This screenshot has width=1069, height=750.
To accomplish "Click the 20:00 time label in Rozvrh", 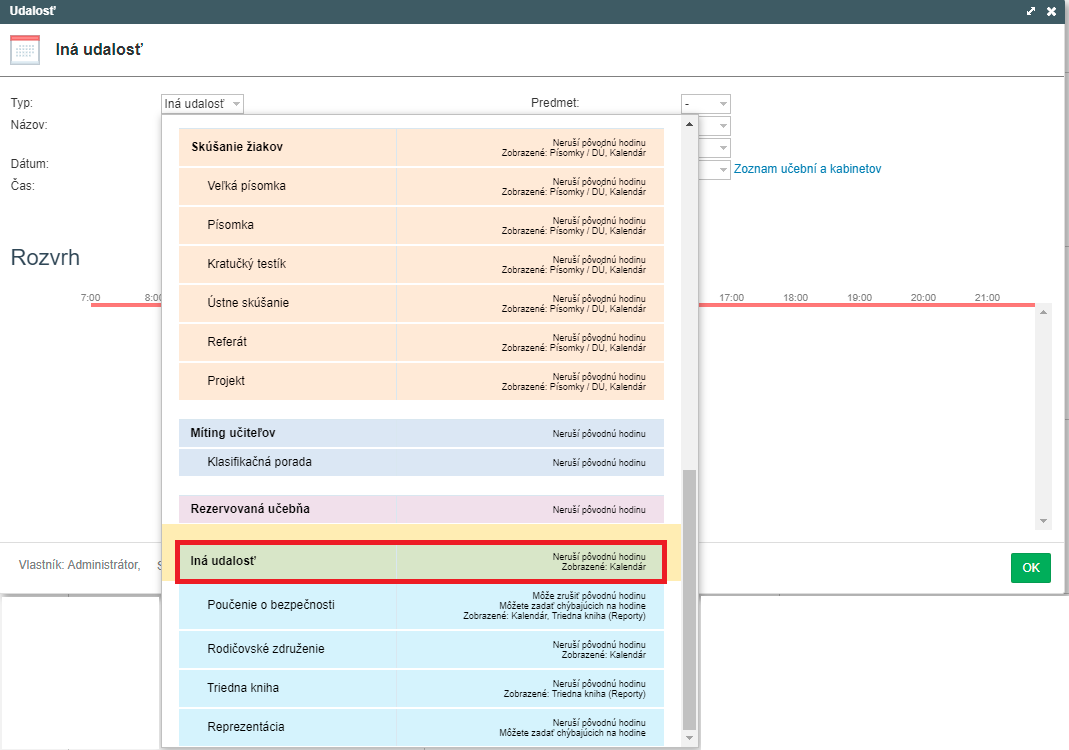I will pos(923,298).
